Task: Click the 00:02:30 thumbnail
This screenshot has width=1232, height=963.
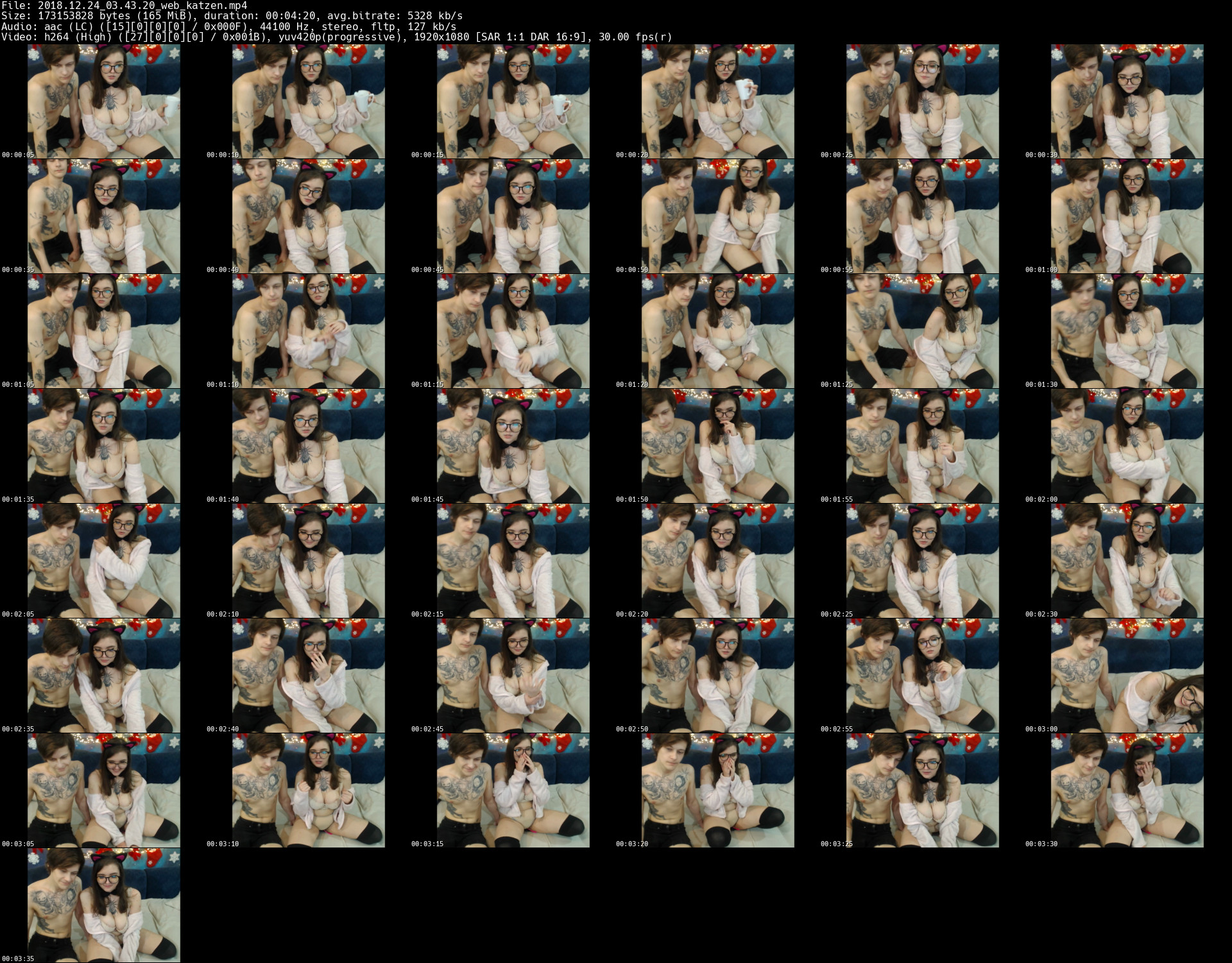Action: pos(1127,561)
